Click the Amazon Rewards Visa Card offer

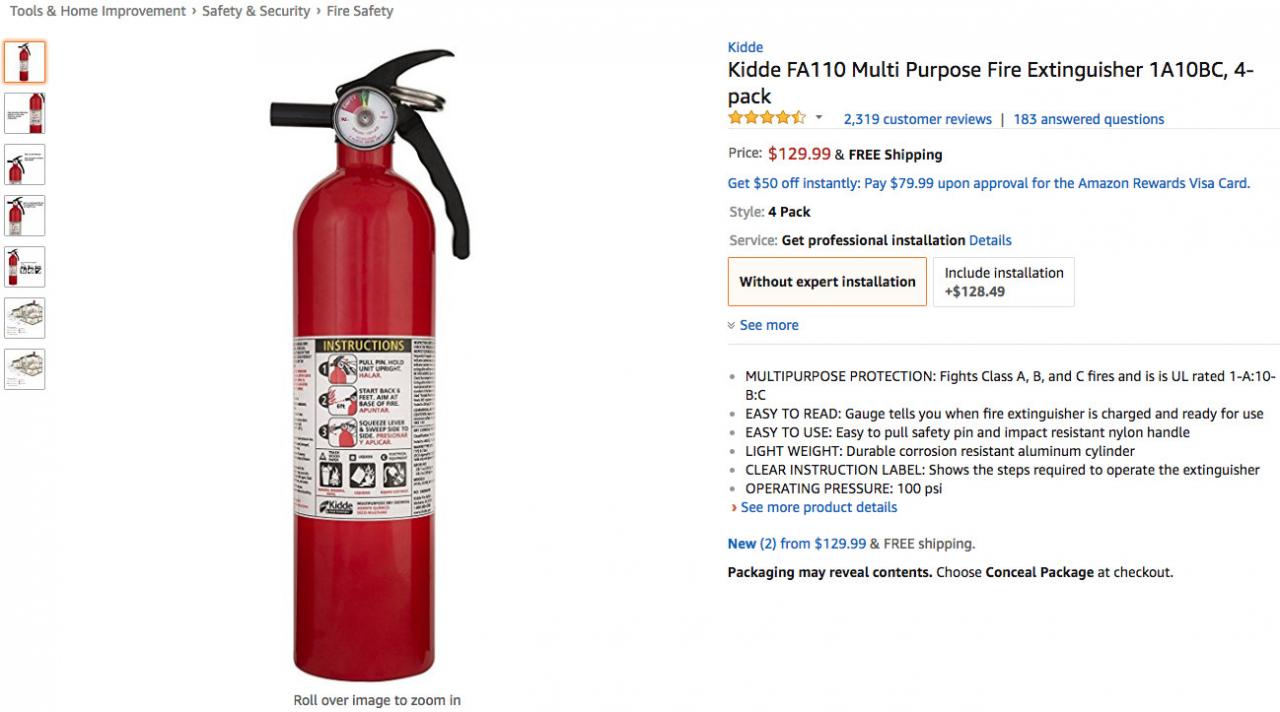pyautogui.click(x=988, y=183)
